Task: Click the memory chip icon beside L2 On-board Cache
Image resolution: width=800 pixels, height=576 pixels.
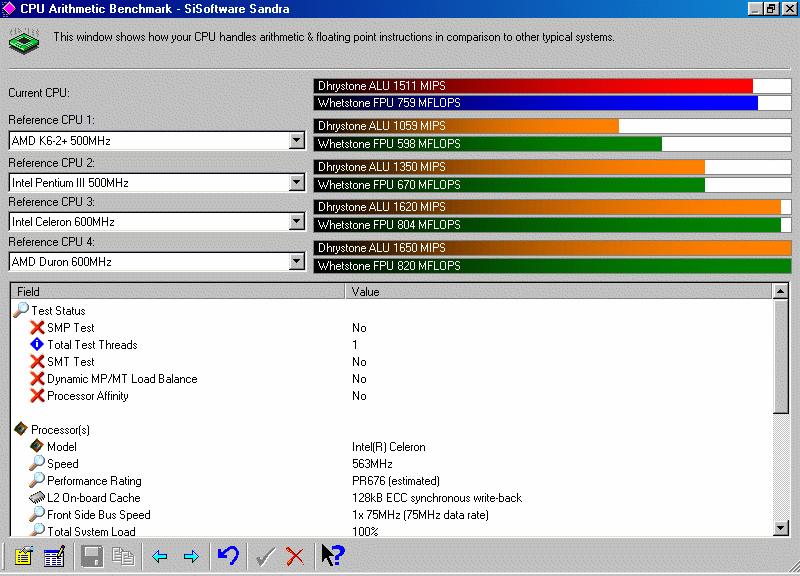Action: [x=37, y=497]
